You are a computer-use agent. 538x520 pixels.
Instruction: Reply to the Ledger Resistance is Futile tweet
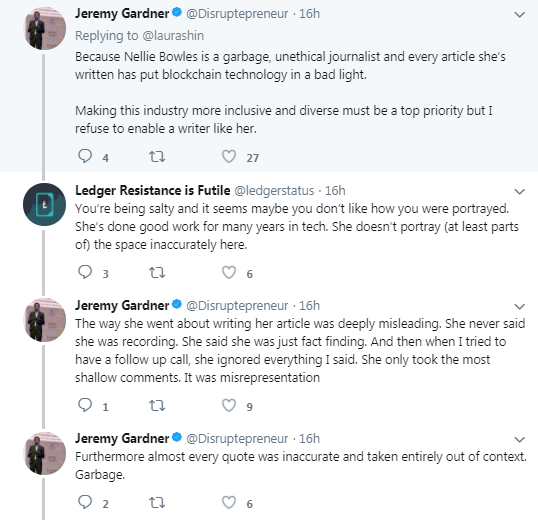(x=85, y=272)
